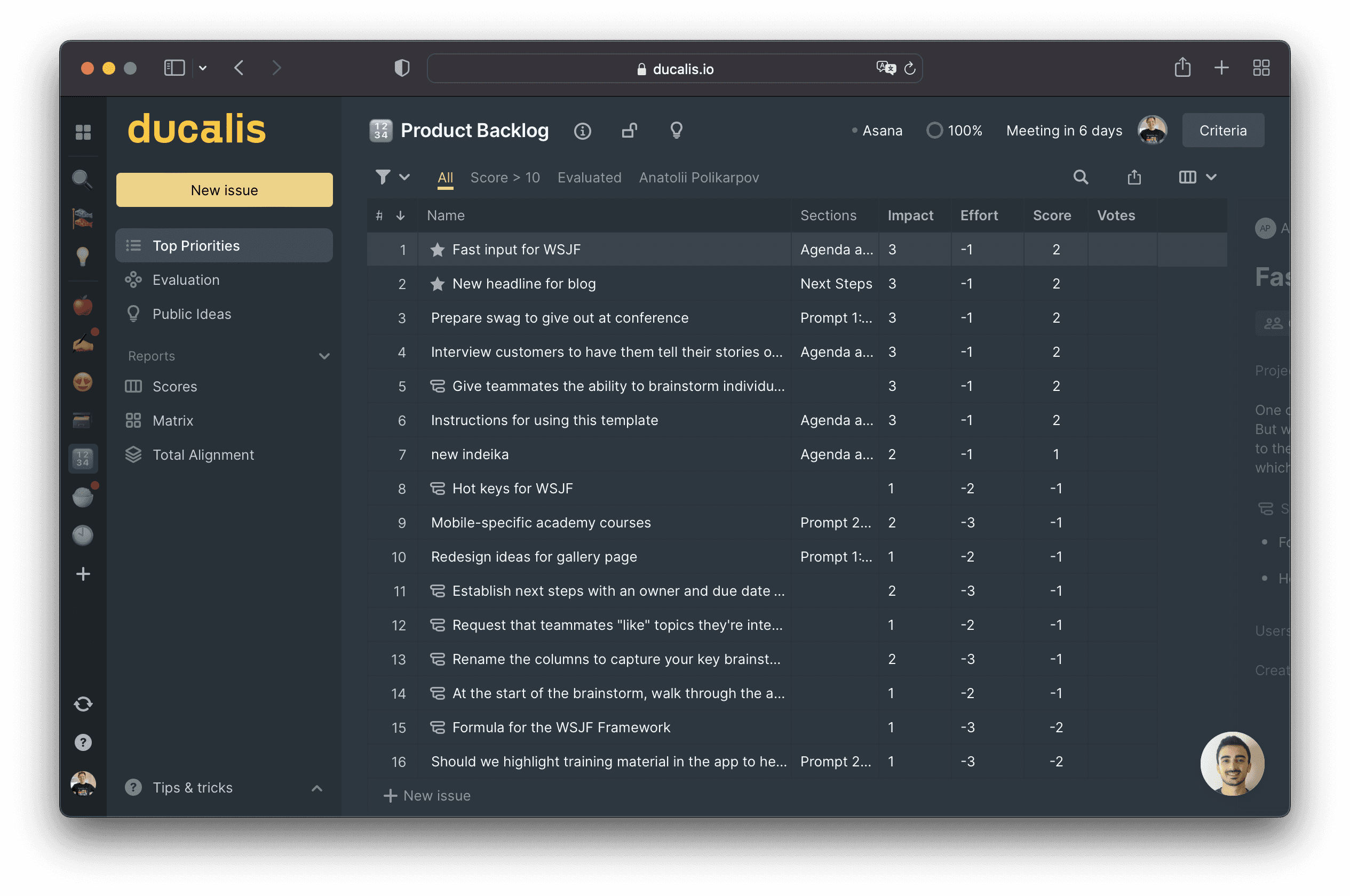Open the browser sidebar options chevron
The image size is (1350, 896).
pos(202,68)
